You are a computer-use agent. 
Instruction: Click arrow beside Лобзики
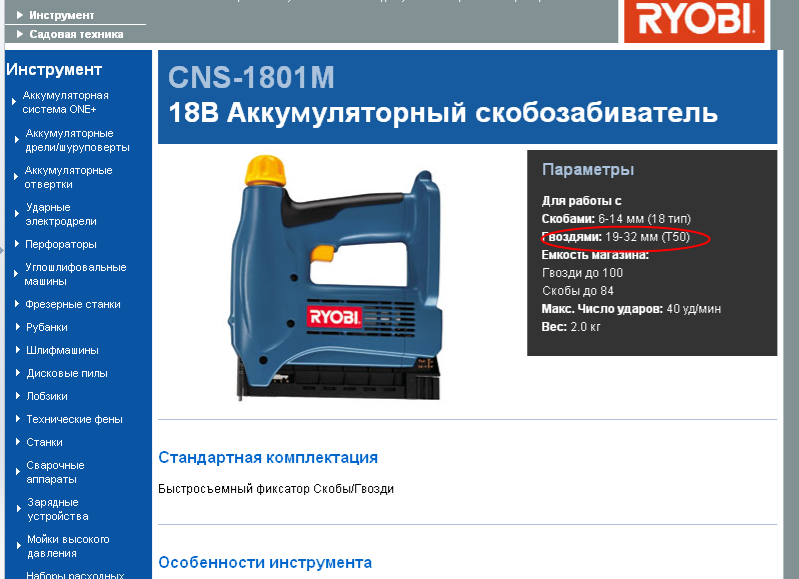[x=17, y=396]
